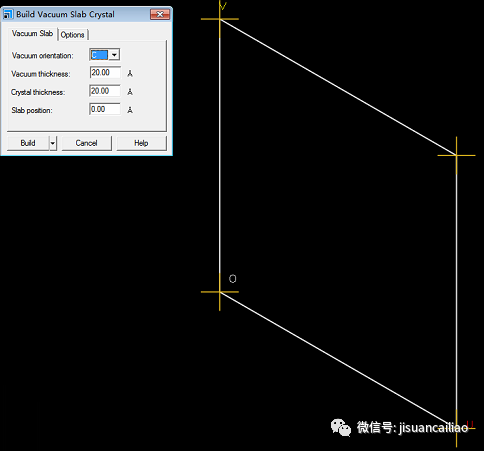The height and width of the screenshot is (451, 484).
Task: Cancel the Build Vacuum Slab dialog
Action: click(86, 143)
